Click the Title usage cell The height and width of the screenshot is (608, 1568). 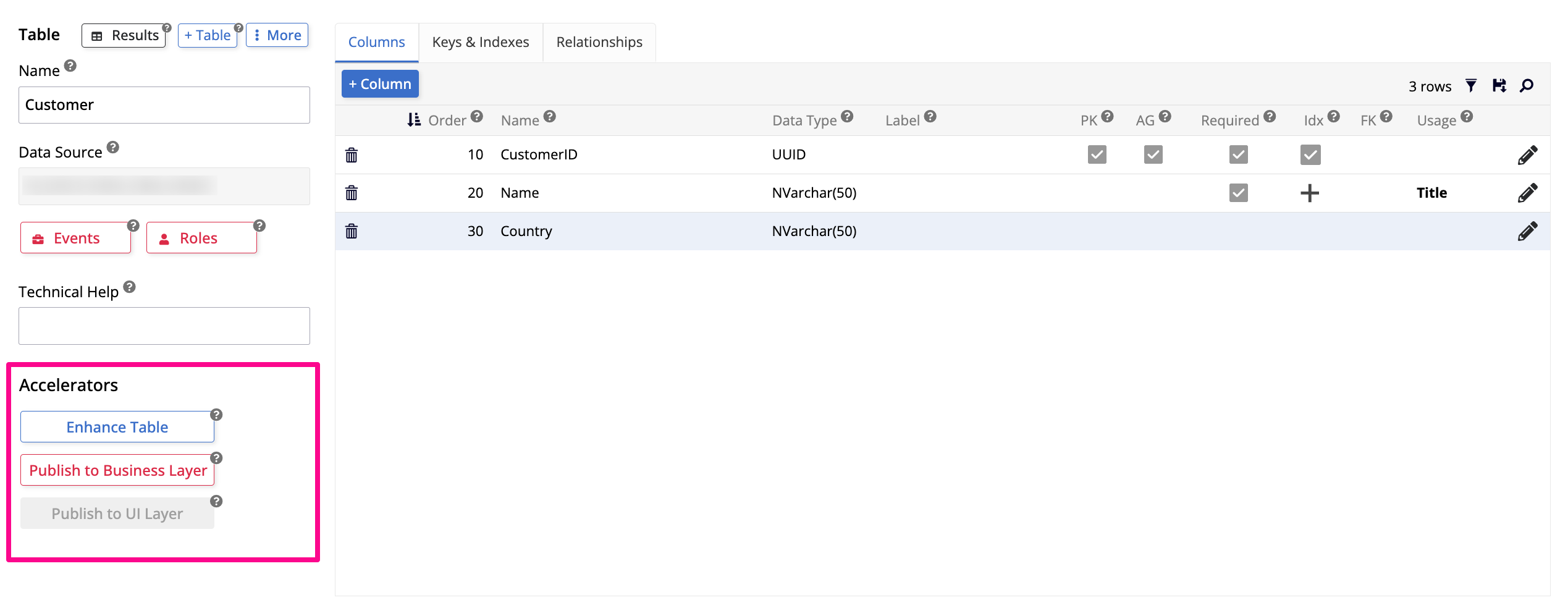coord(1431,193)
